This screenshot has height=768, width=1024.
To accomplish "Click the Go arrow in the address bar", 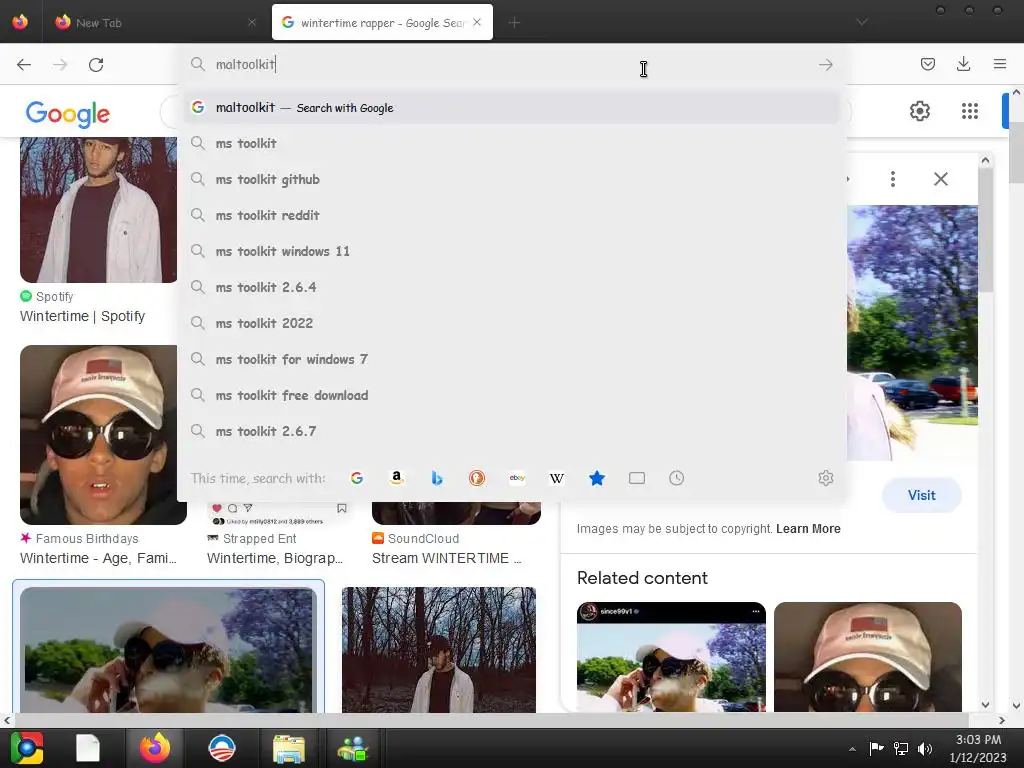I will tap(825, 65).
